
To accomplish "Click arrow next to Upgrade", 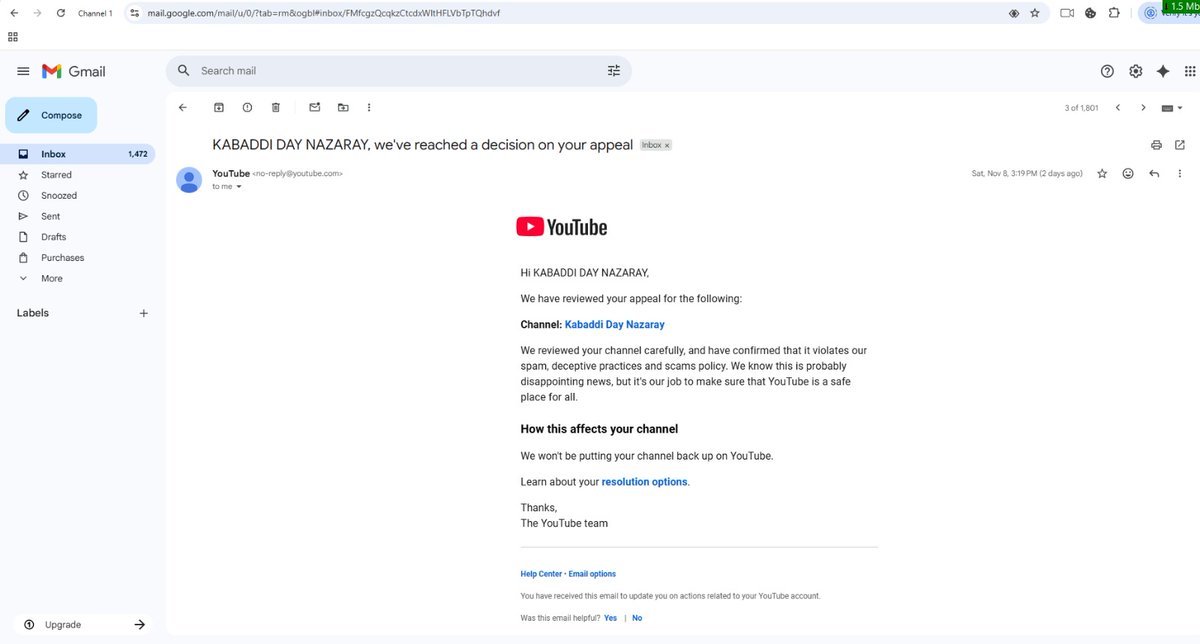I will pos(139,624).
